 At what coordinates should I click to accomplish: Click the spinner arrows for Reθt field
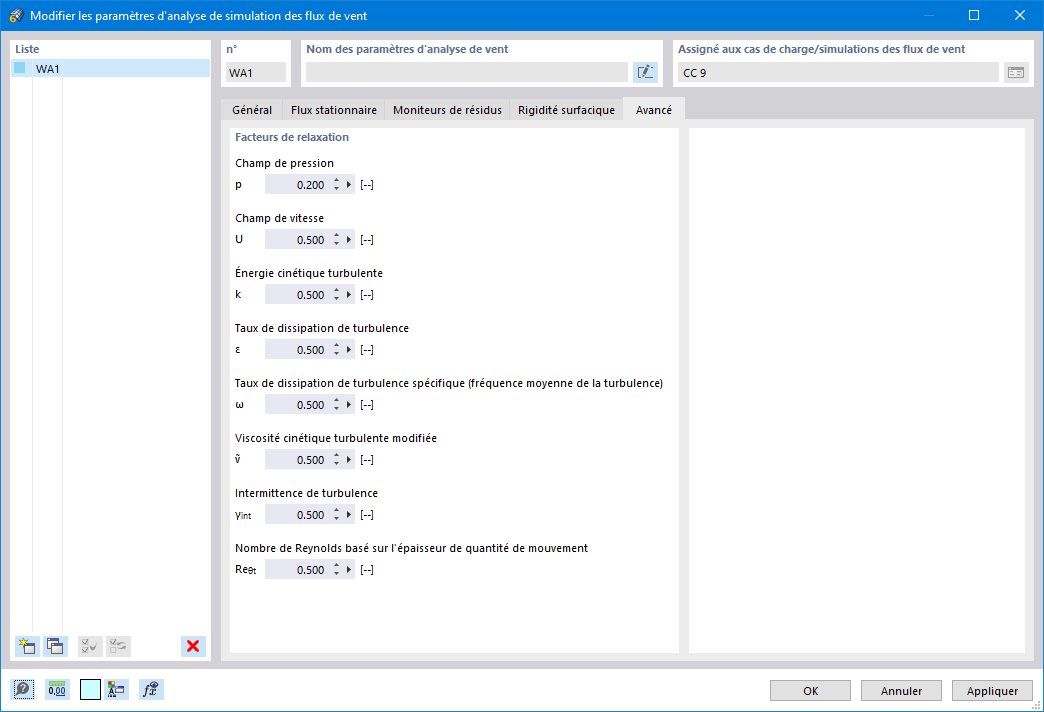point(337,569)
